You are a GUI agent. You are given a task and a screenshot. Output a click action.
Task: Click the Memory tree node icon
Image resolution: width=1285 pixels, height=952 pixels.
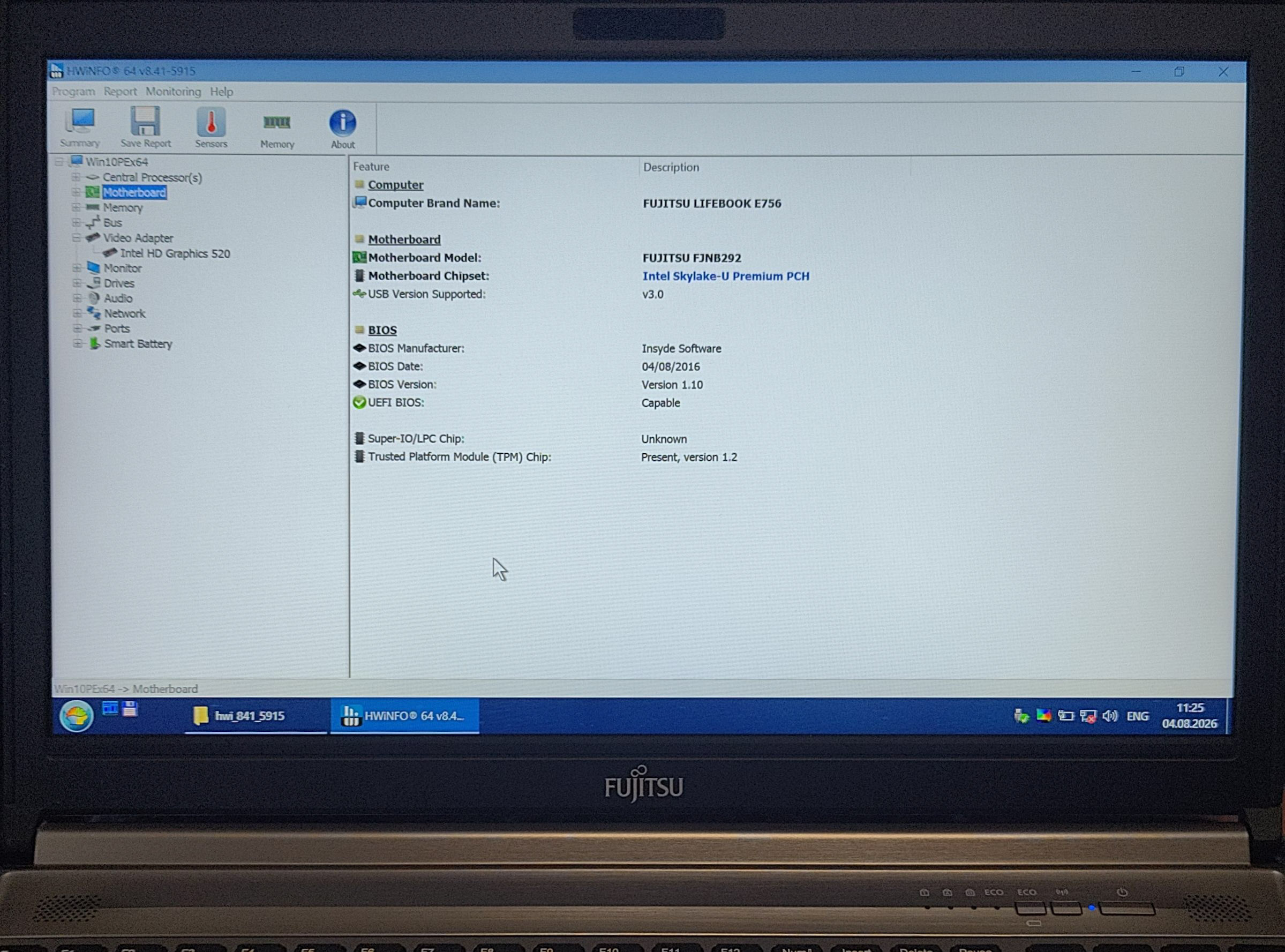coord(92,207)
